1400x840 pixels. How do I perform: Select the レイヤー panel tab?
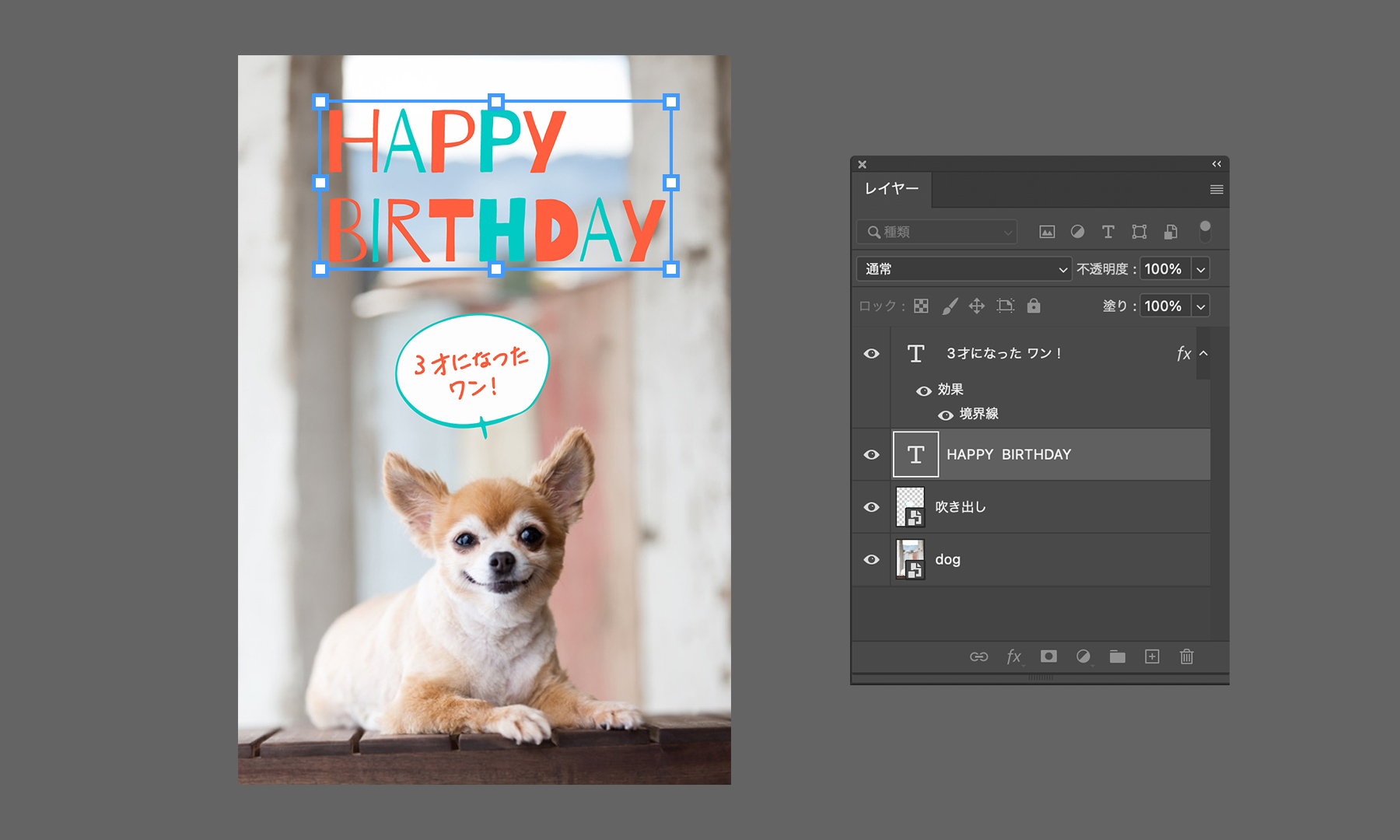tap(891, 189)
